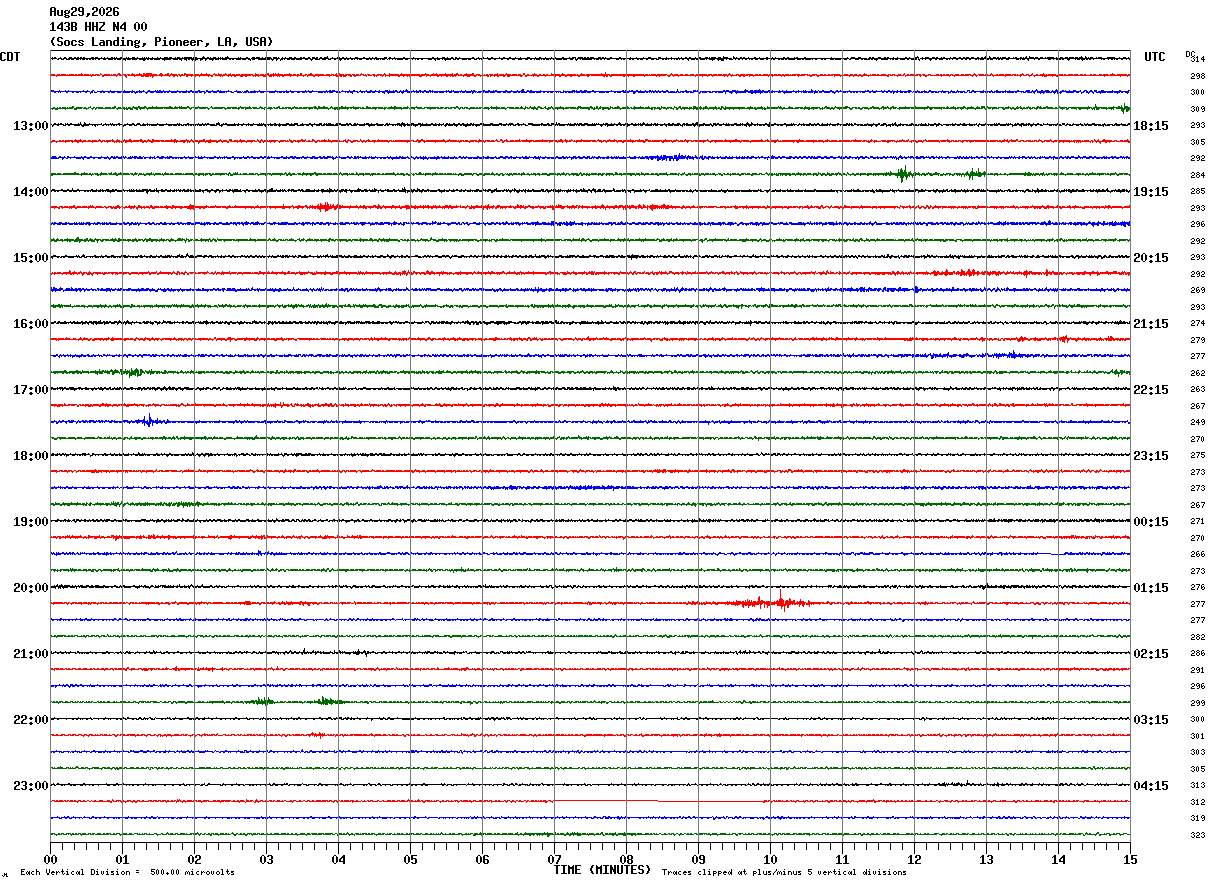This screenshot has height=886, width=1210.
Task: Click the UTC timezone label
Action: coord(1155,57)
